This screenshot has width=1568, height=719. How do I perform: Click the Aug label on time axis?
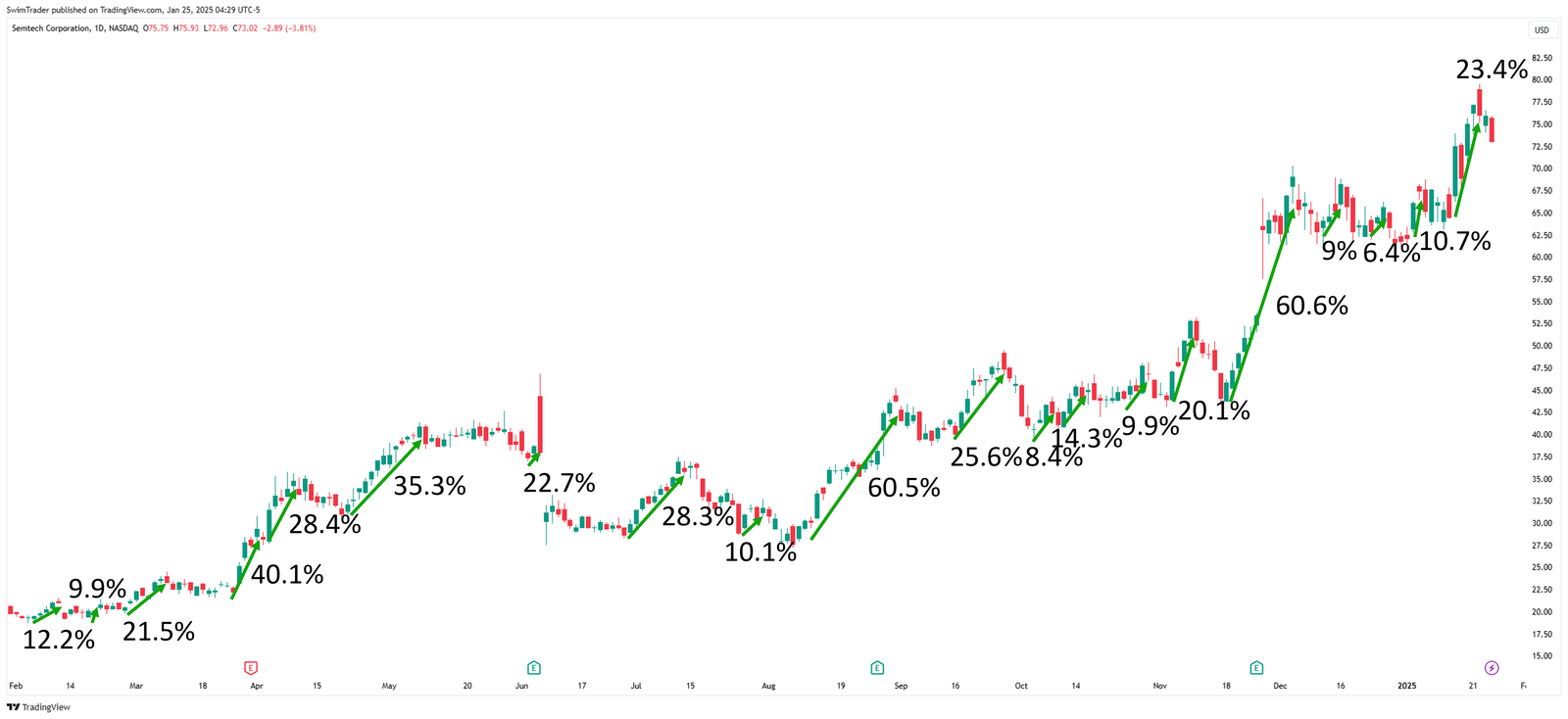coord(768,686)
